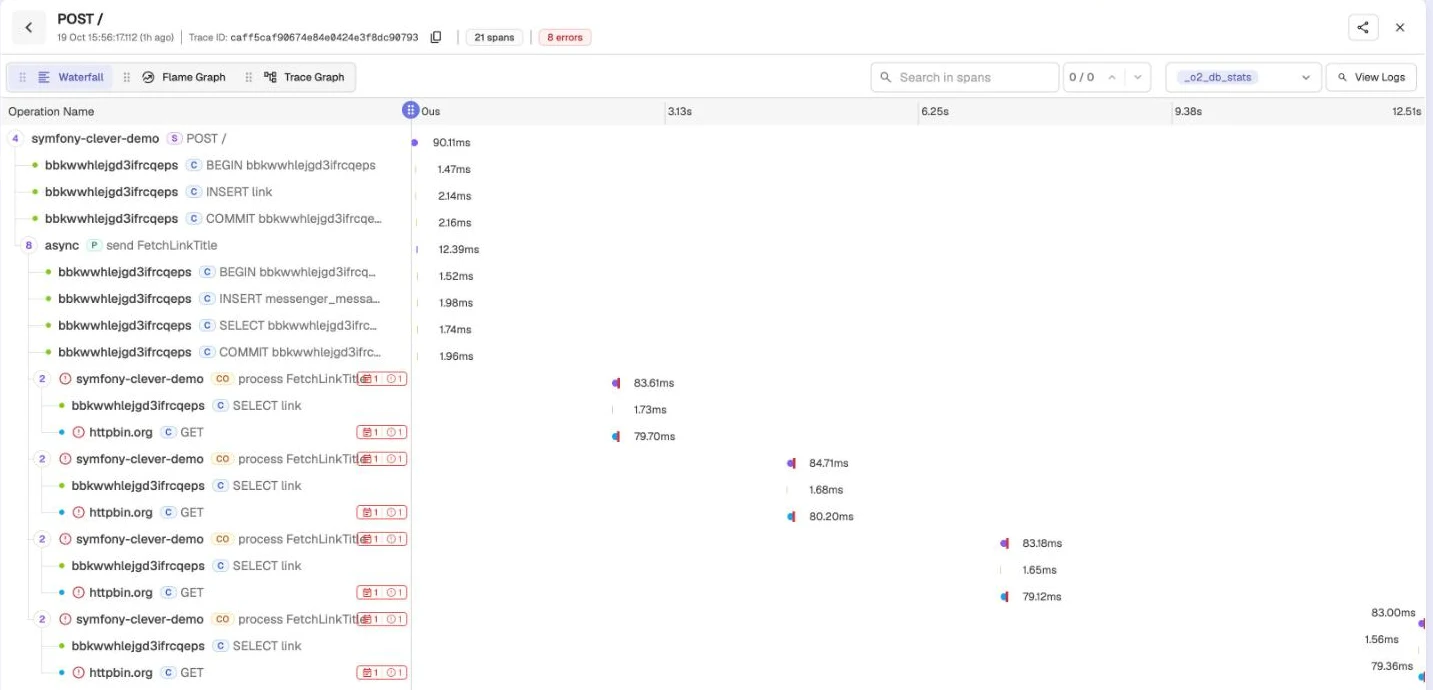Share this trace using the share icon
This screenshot has height=690, width=1433.
click(1363, 28)
